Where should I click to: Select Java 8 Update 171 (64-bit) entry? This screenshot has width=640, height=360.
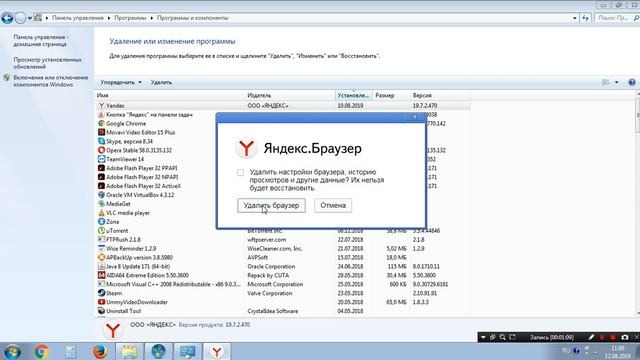coord(138,267)
